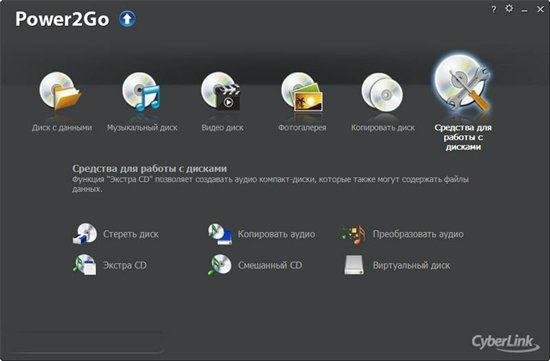
Task: Click the blue upgrade arrow next to Power2Go
Action: click(x=127, y=19)
